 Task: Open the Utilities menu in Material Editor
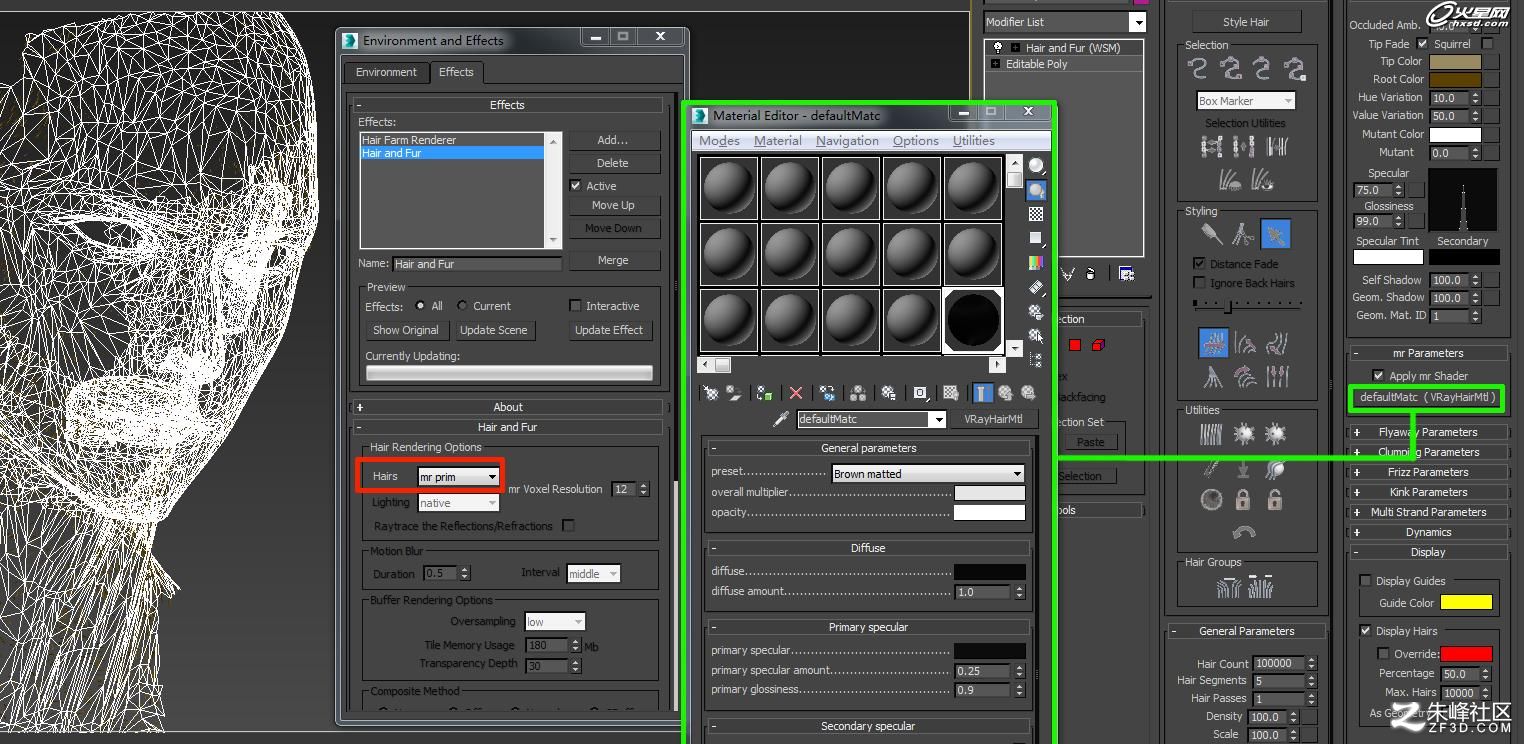[x=973, y=141]
